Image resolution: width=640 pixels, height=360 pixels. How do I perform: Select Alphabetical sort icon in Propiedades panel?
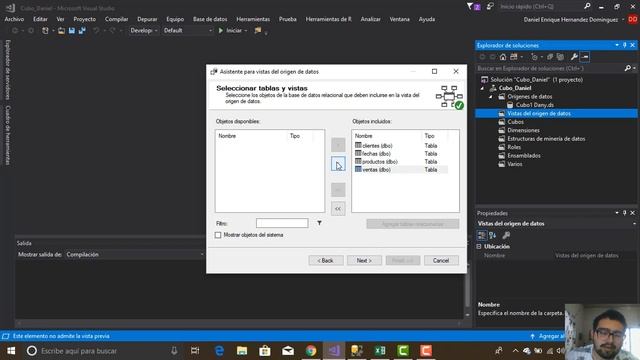tap(493, 235)
